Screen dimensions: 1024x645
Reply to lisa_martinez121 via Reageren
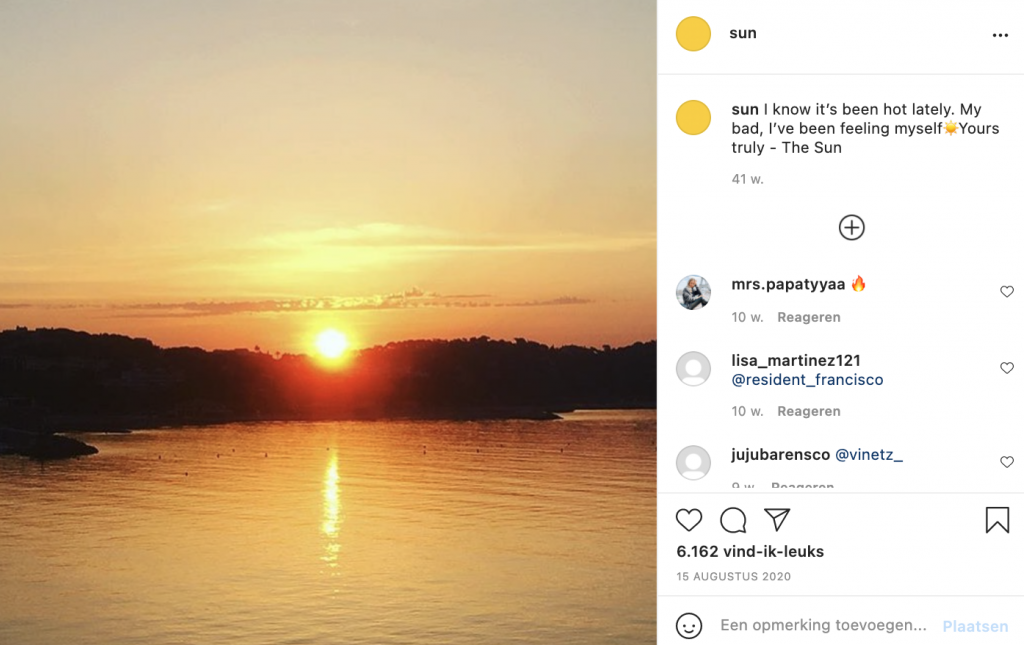(808, 411)
